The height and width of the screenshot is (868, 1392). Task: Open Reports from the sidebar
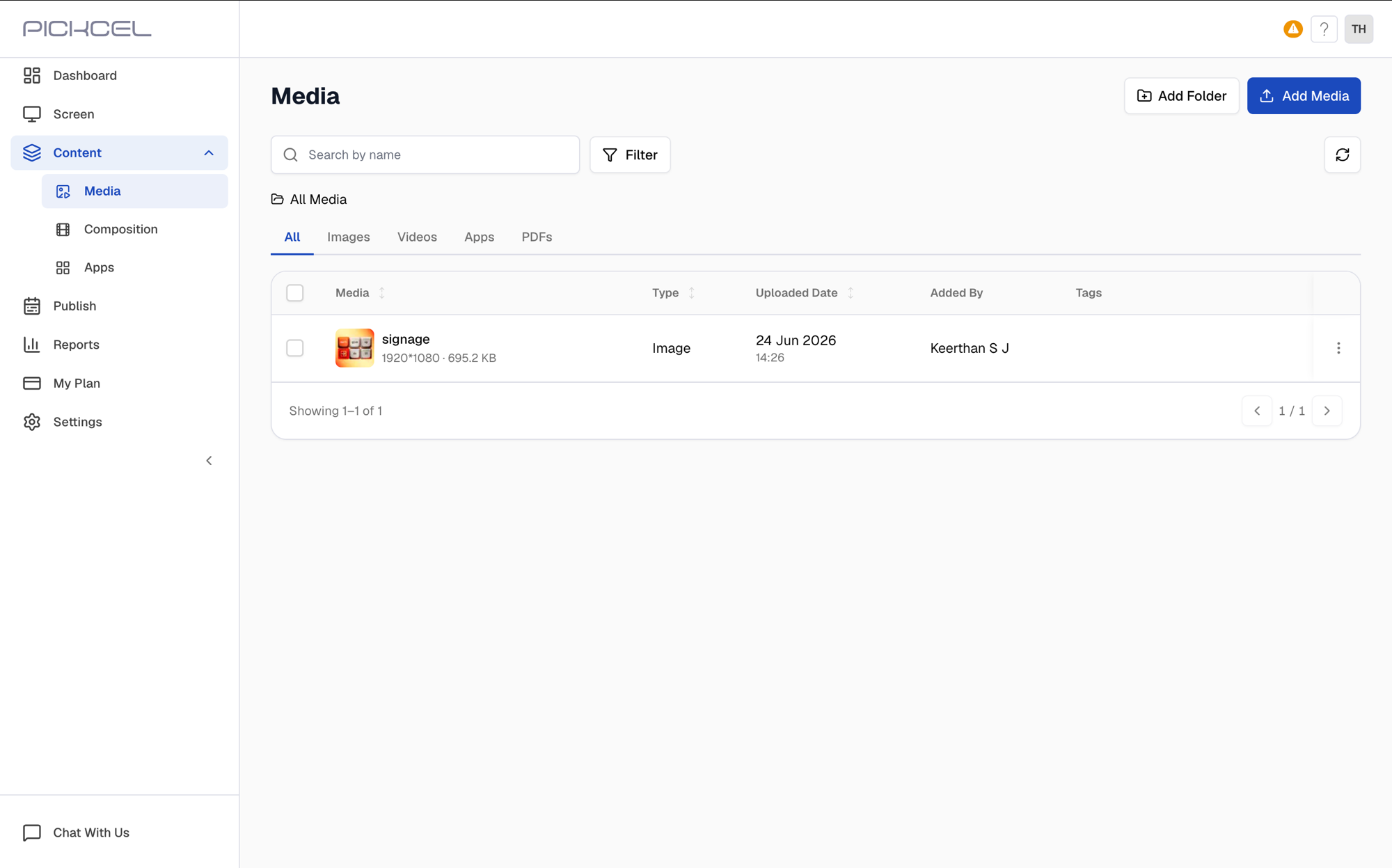pos(119,345)
